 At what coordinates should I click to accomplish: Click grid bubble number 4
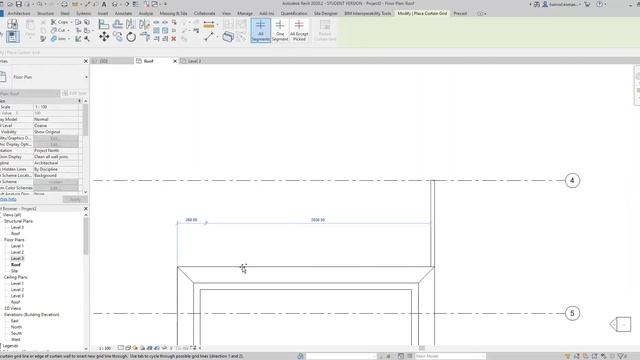572,180
